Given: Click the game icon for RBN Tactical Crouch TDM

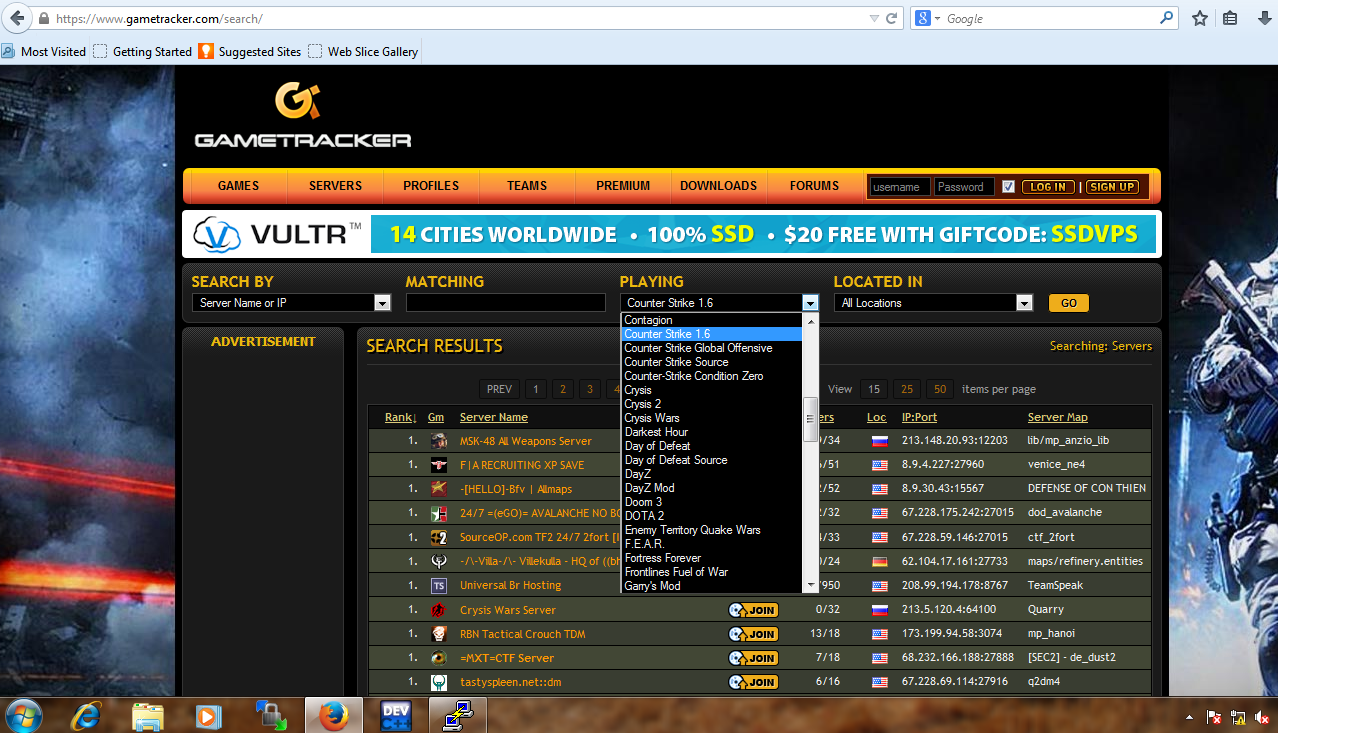Looking at the screenshot, I should [x=438, y=634].
